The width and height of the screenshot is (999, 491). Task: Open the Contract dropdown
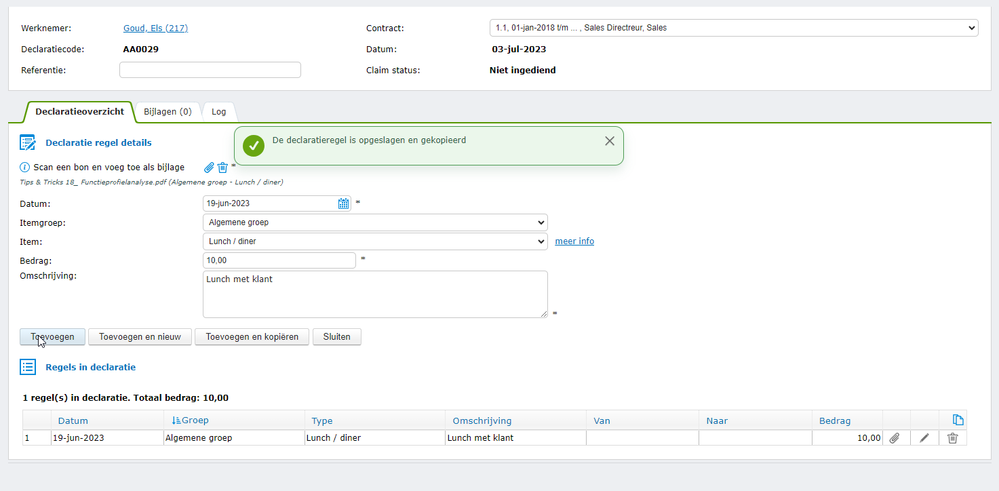tap(734, 28)
